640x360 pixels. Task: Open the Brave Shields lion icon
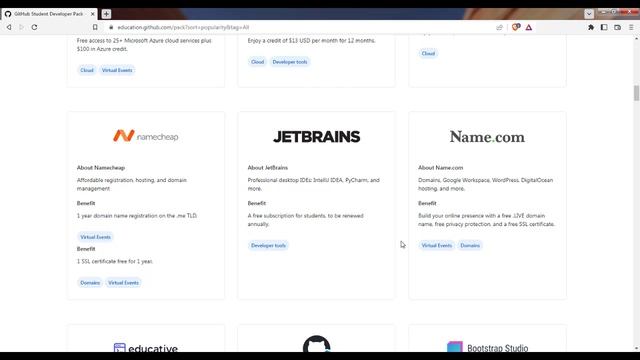coord(516,27)
